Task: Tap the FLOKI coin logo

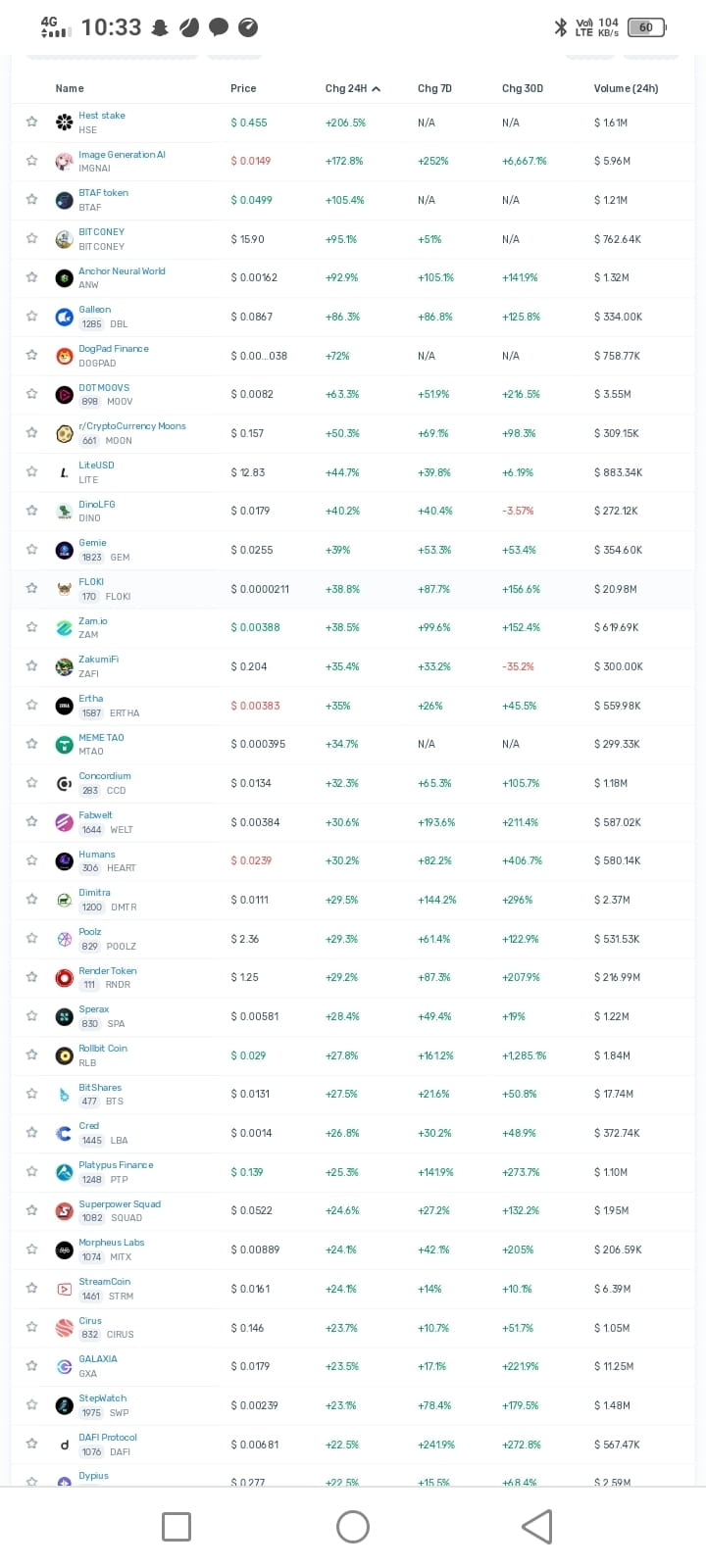Action: point(64,589)
